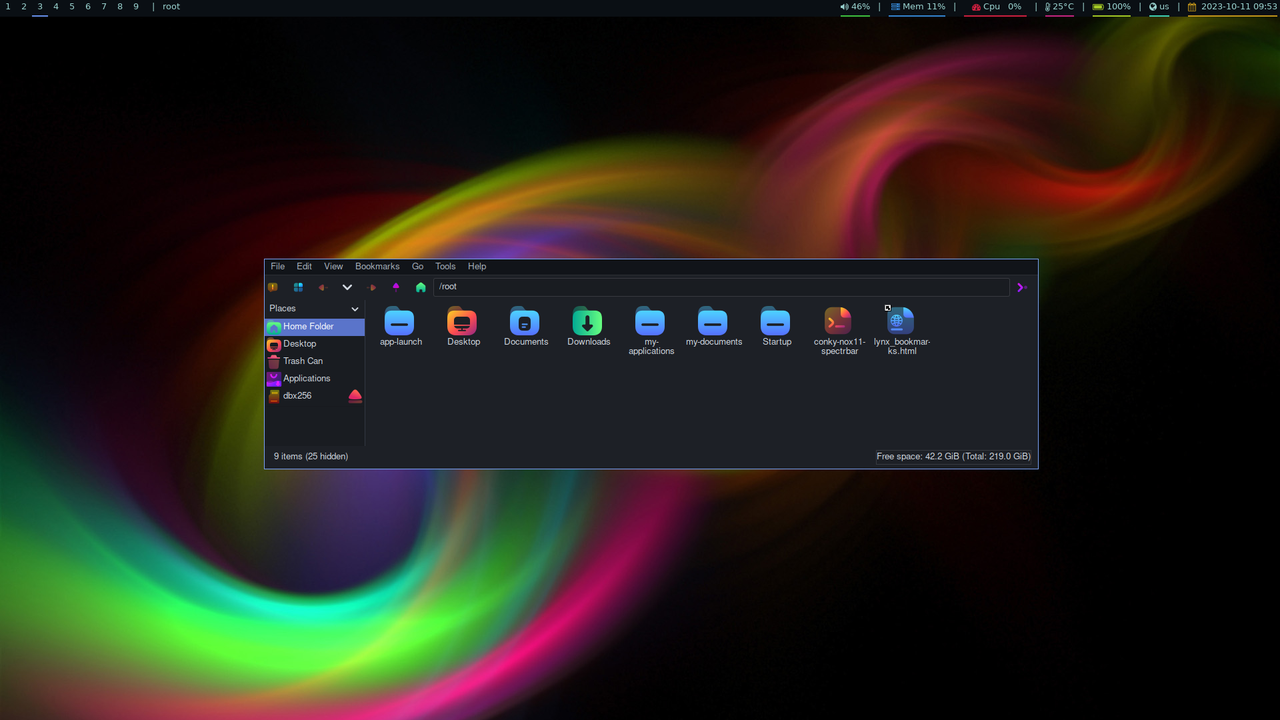Click the jump-to-path arrow button

1022,287
